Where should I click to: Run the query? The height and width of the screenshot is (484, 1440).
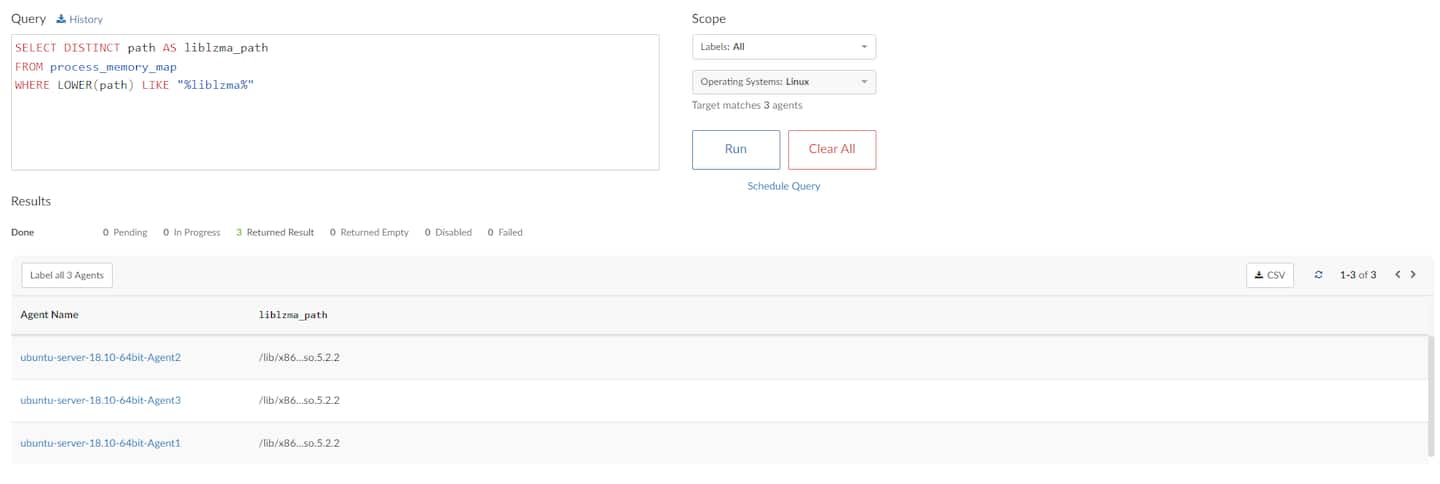coord(735,149)
